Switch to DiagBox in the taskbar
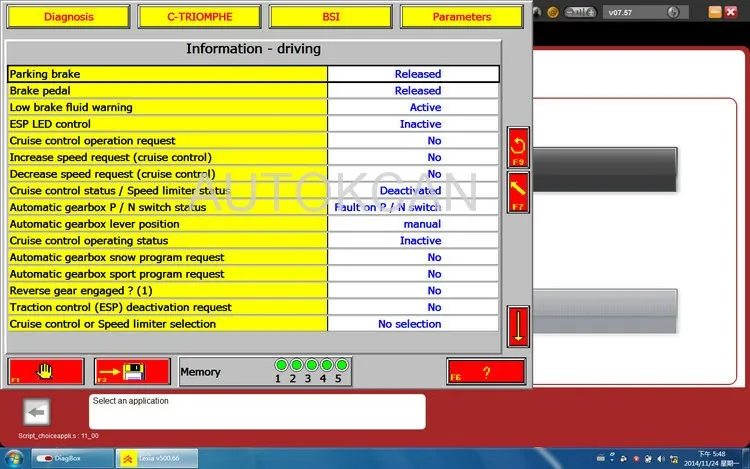The image size is (750, 469). click(x=72, y=458)
